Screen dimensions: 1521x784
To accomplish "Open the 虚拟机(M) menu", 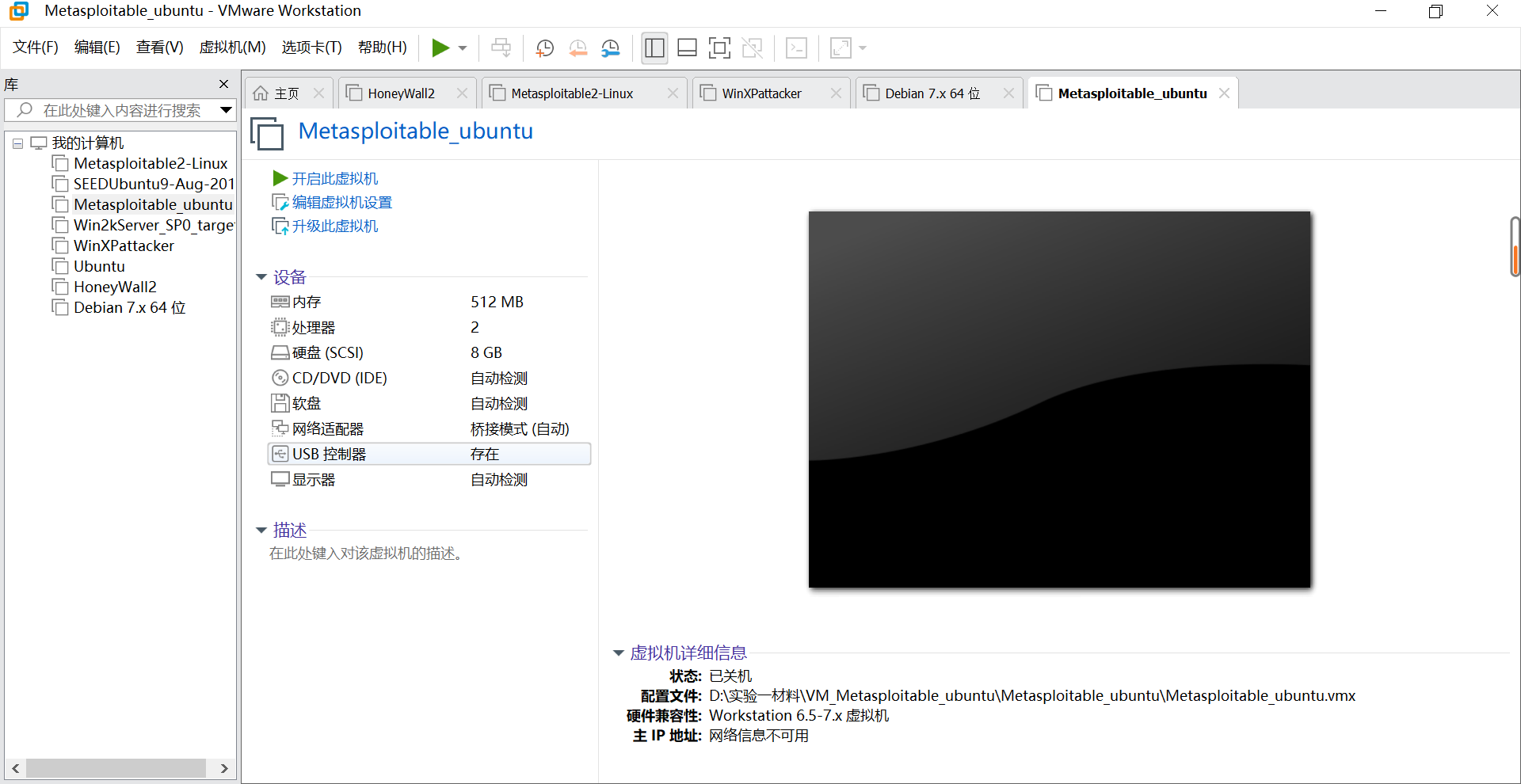I will pos(232,48).
